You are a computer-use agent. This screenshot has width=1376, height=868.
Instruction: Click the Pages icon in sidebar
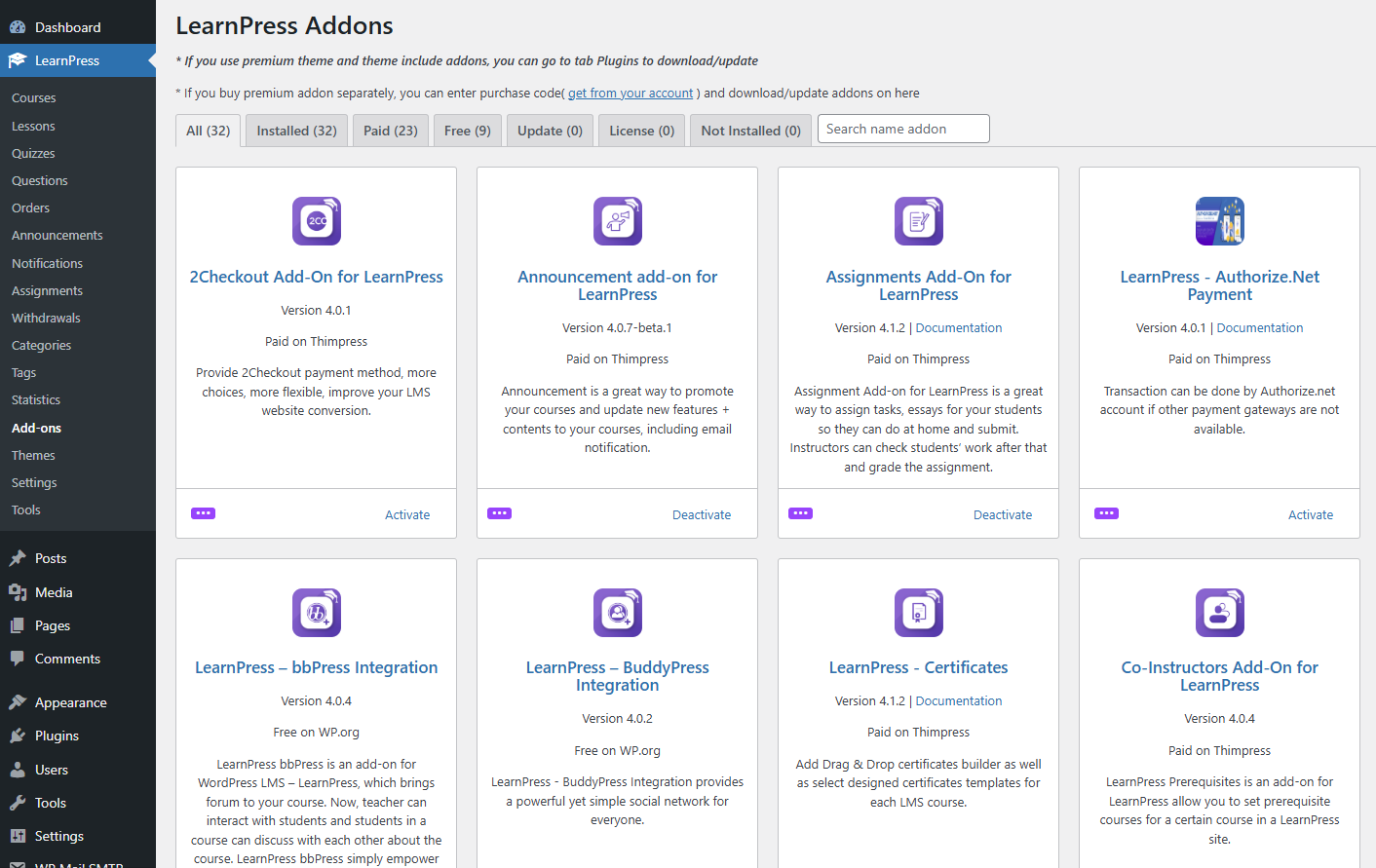(x=18, y=625)
